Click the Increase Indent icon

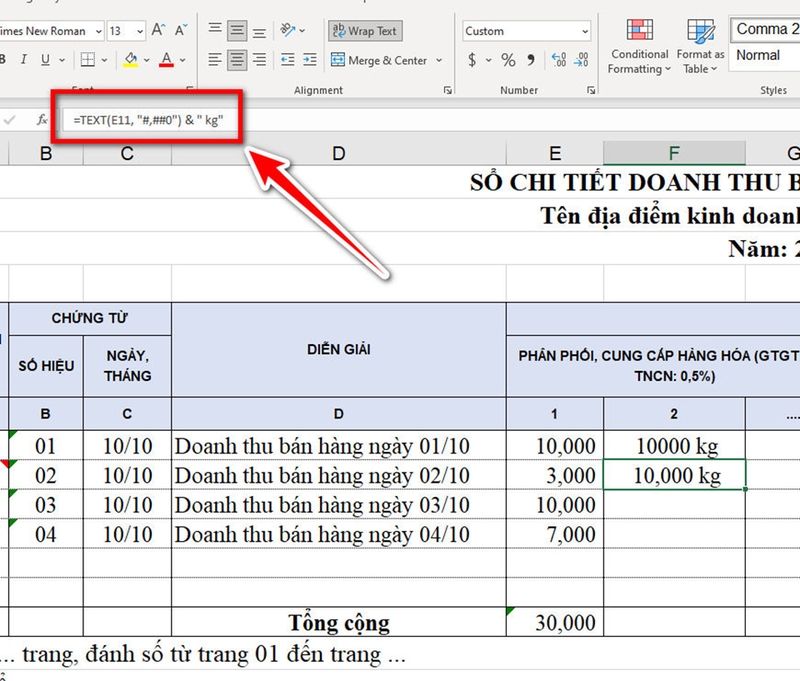pos(311,61)
